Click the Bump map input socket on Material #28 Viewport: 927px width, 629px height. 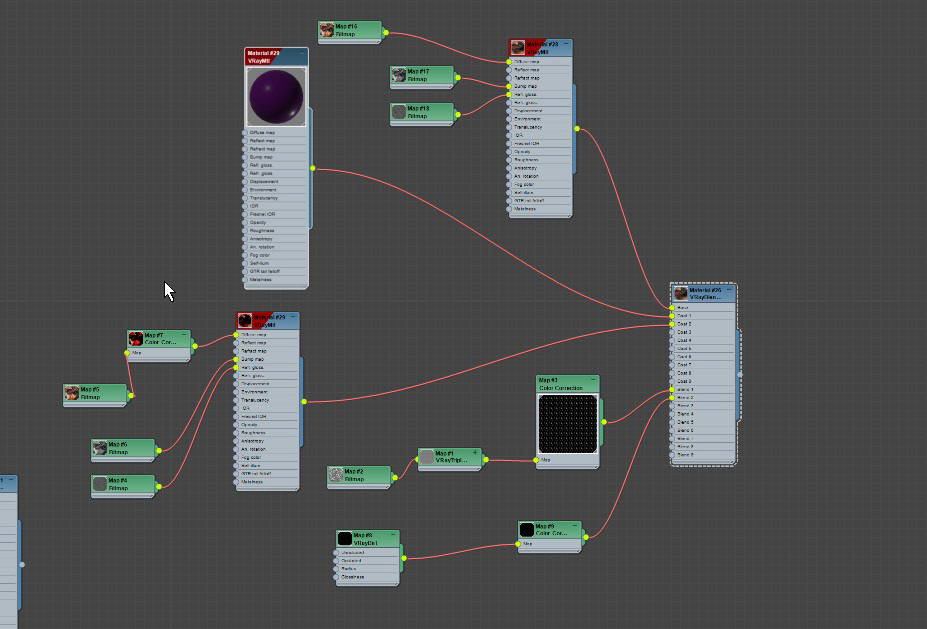tap(509, 86)
